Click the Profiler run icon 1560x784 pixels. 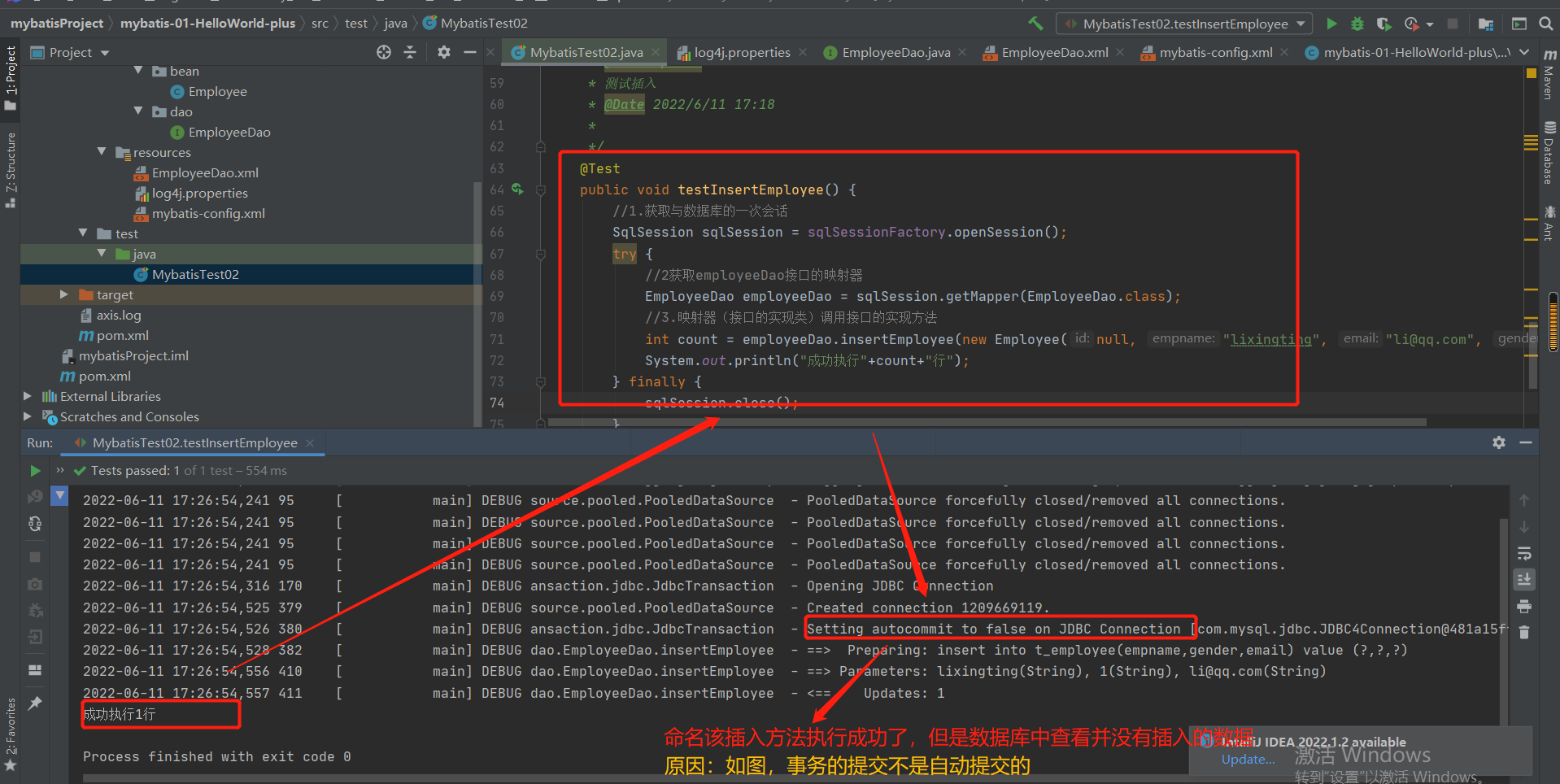pyautogui.click(x=1411, y=24)
